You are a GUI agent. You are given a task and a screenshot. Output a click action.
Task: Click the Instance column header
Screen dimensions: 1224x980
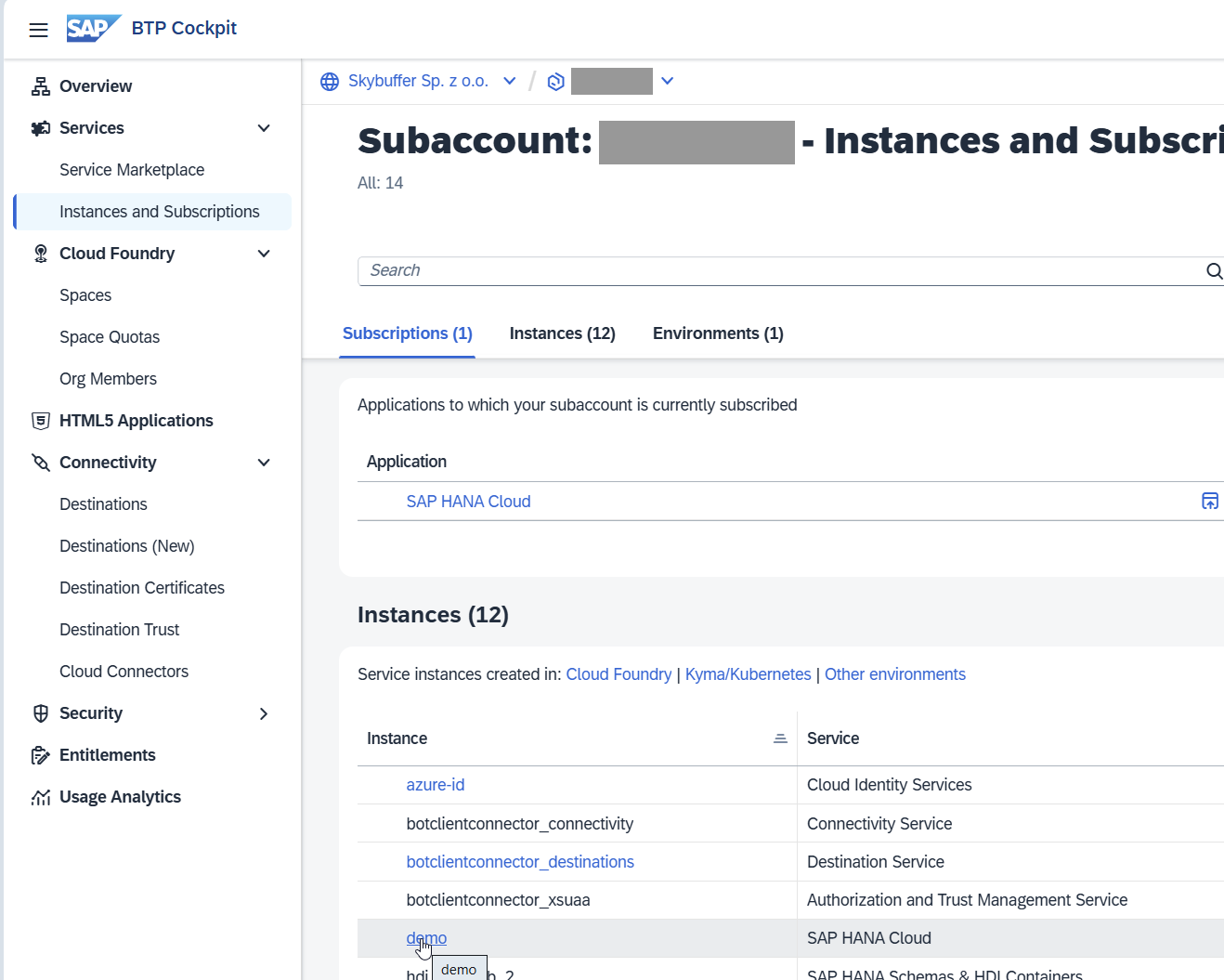click(x=397, y=738)
